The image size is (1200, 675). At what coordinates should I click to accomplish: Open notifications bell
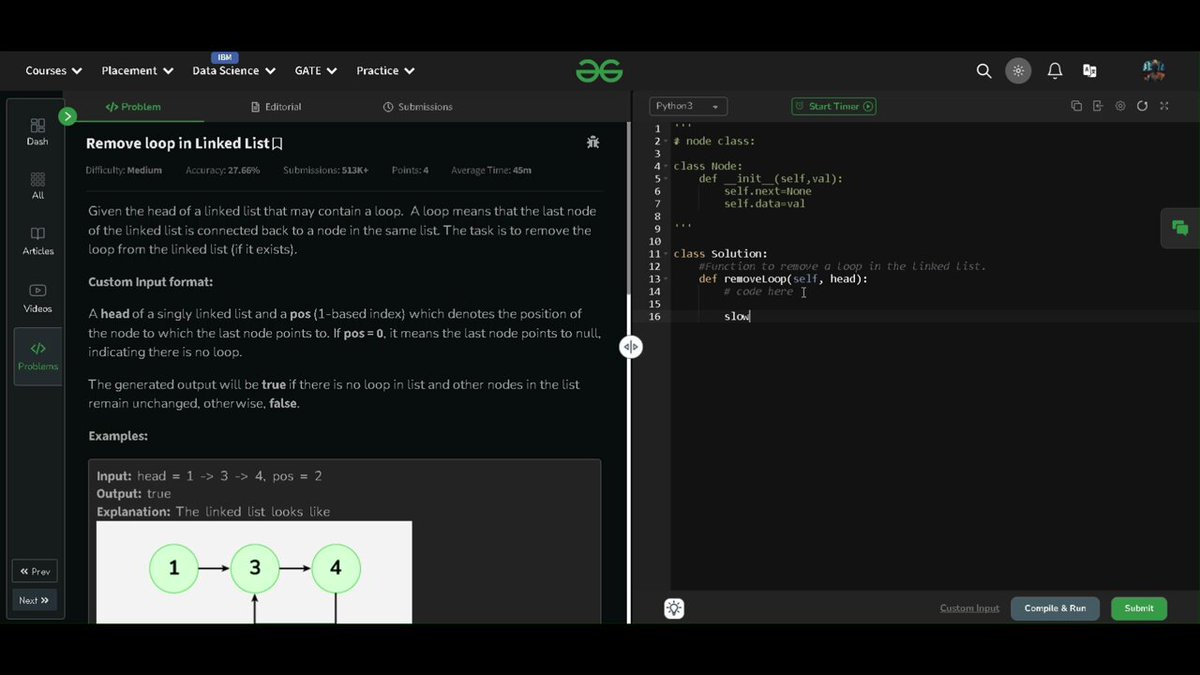[x=1054, y=71]
